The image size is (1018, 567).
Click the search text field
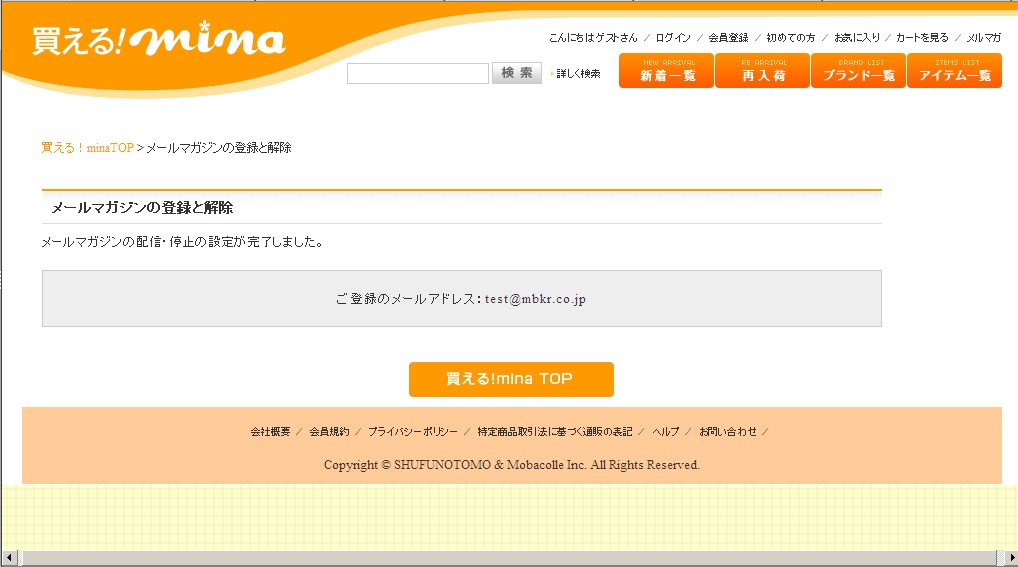[418, 74]
